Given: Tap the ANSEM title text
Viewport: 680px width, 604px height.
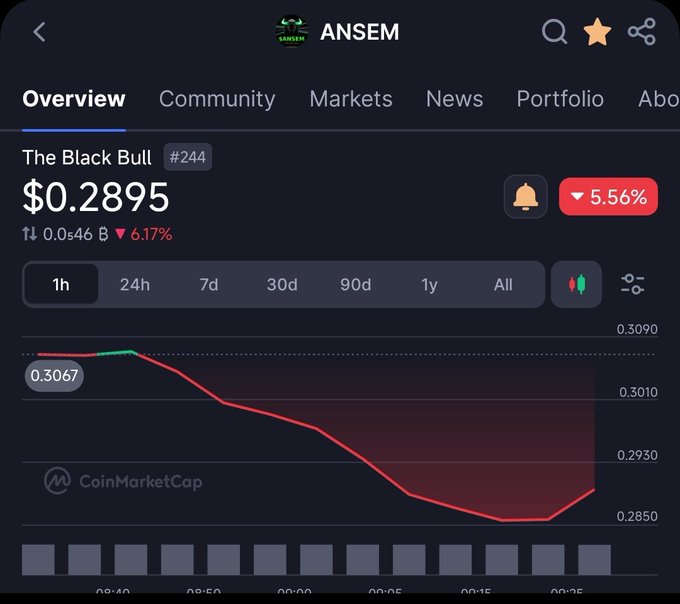Looking at the screenshot, I should click(360, 32).
